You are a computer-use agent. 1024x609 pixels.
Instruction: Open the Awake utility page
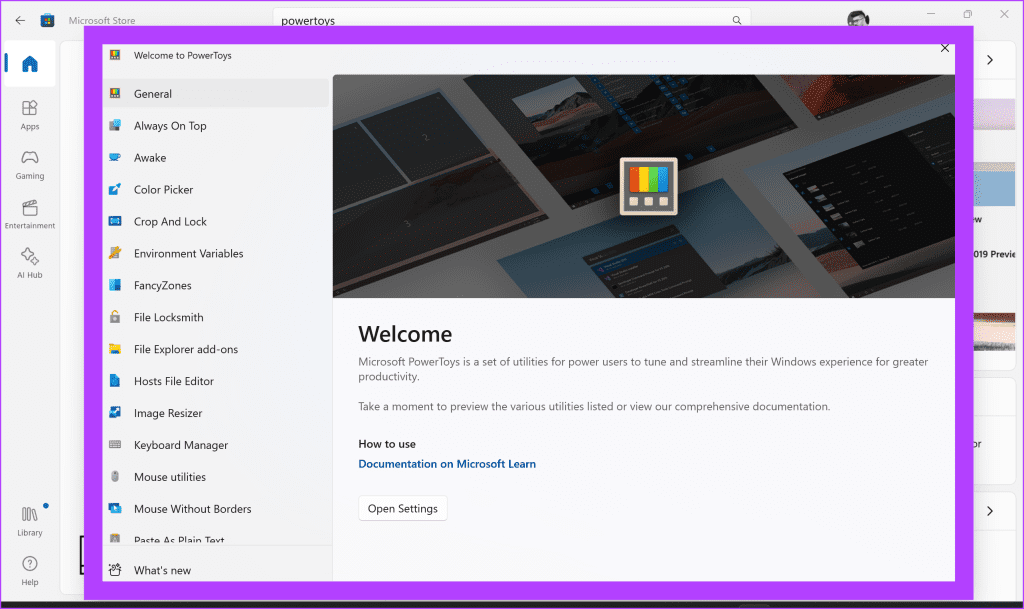216,157
